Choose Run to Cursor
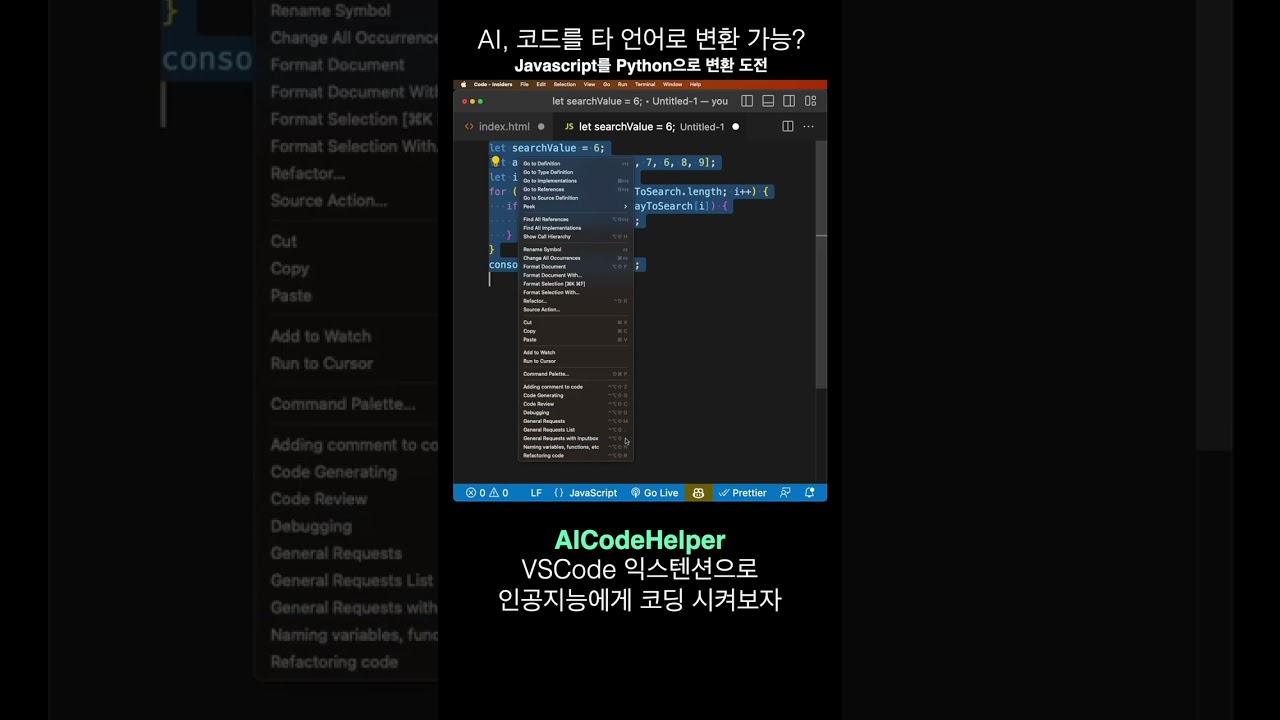Viewport: 1280px width, 720px height. click(x=575, y=361)
